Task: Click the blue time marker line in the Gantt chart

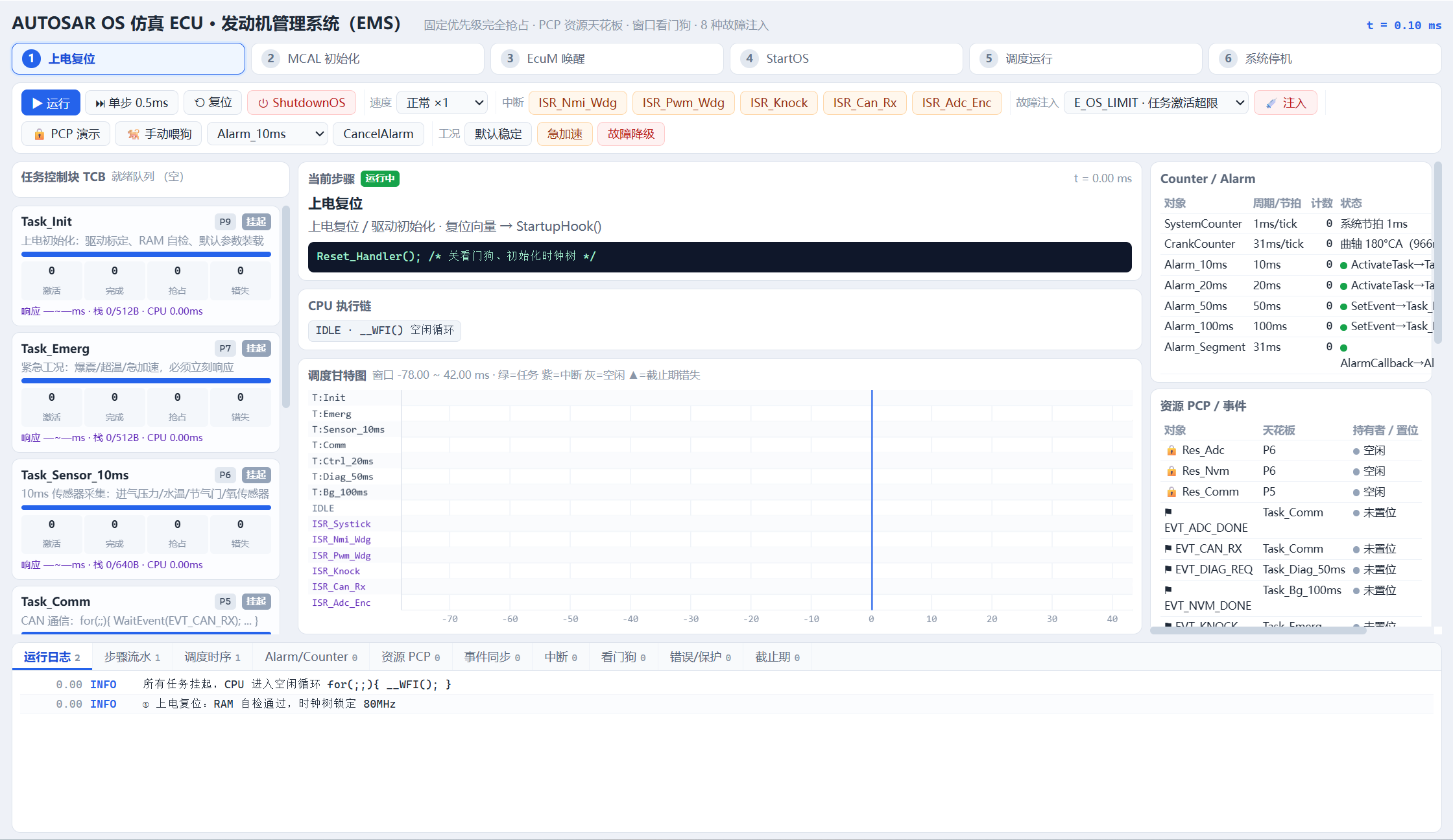Action: 872,499
